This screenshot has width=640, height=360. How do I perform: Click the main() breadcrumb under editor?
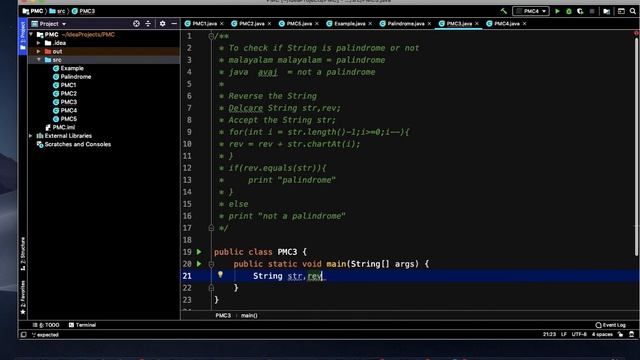click(x=249, y=316)
